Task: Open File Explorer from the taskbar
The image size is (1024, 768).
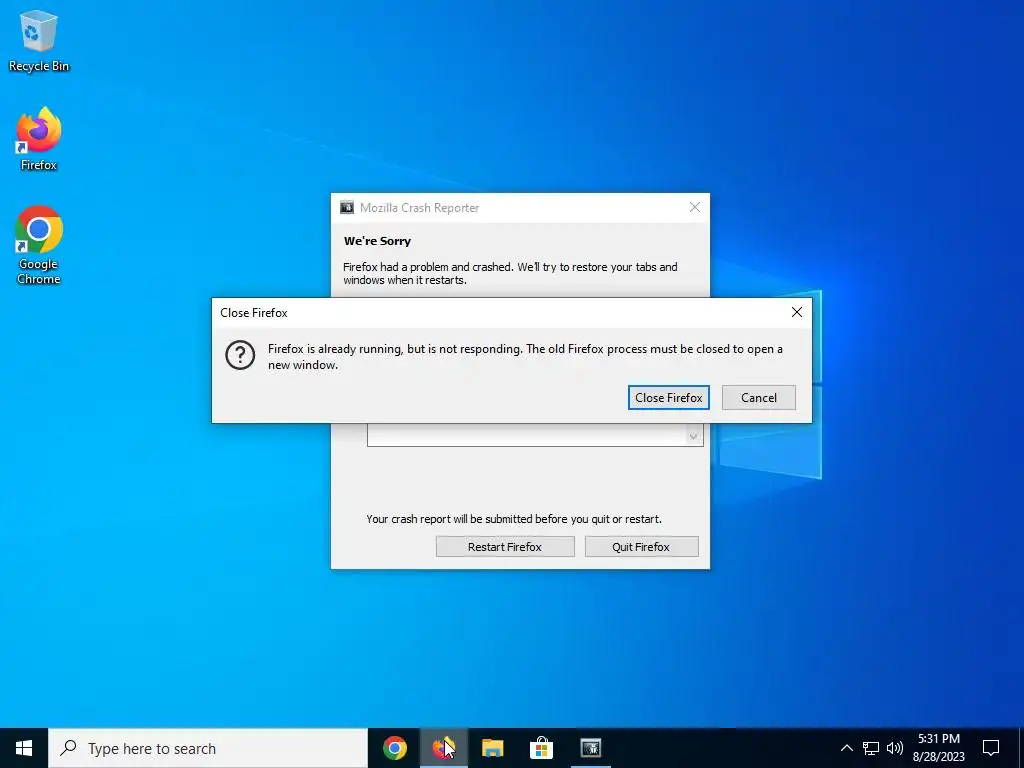Action: [492, 748]
